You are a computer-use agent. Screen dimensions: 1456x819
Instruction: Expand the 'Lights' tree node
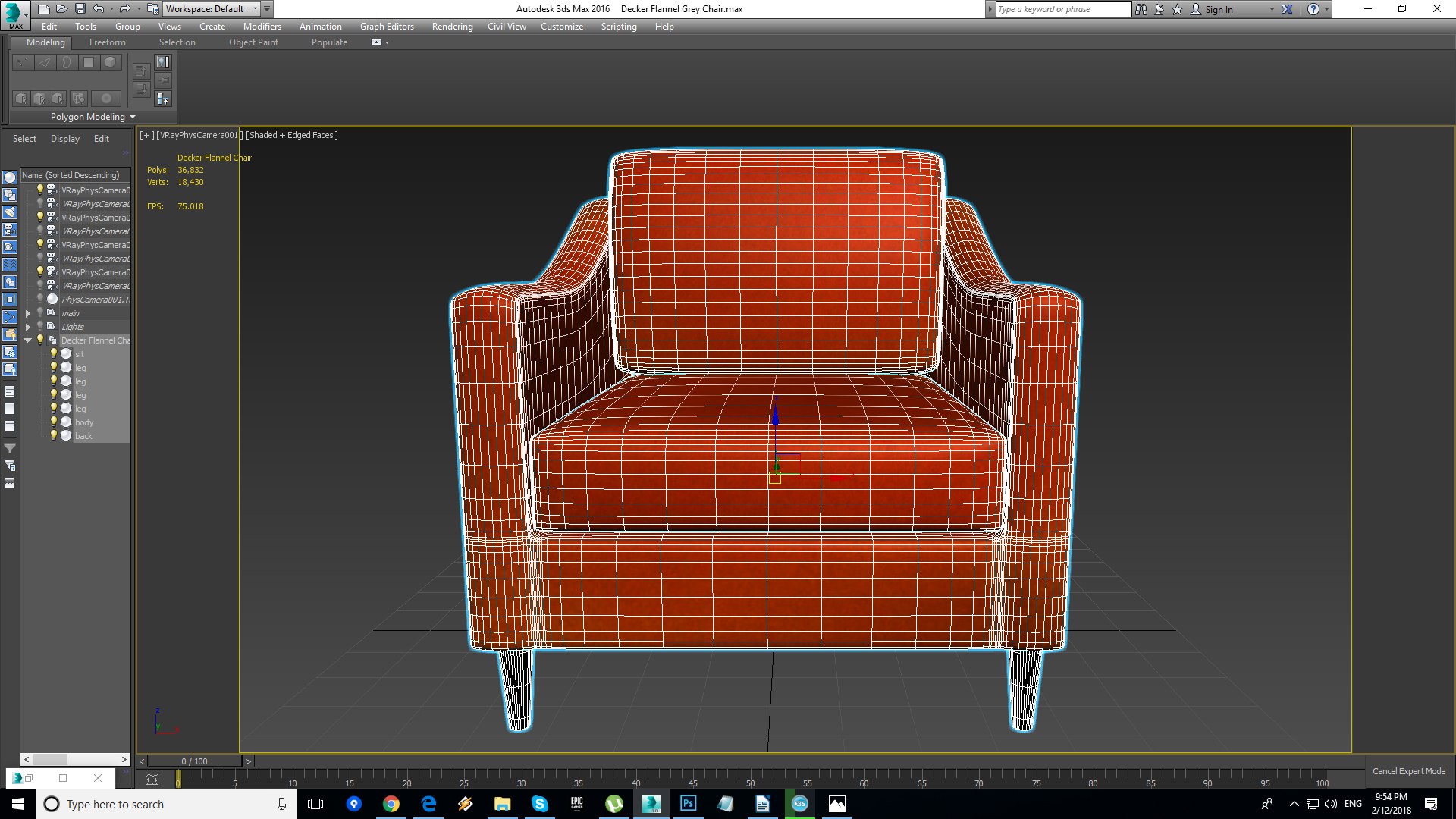click(x=28, y=327)
